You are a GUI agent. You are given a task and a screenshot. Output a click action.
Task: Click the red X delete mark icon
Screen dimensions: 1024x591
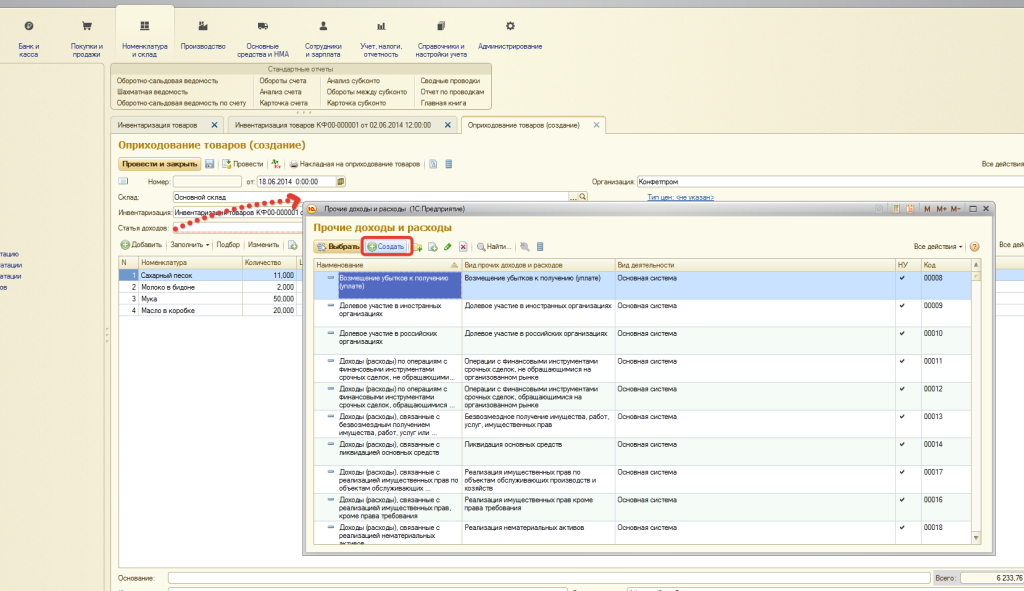(463, 247)
